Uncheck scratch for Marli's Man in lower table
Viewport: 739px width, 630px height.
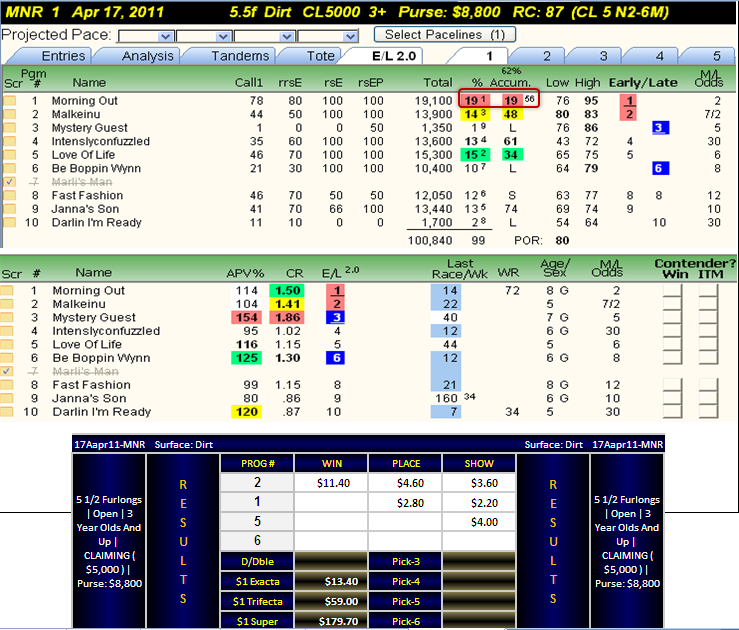point(7,371)
